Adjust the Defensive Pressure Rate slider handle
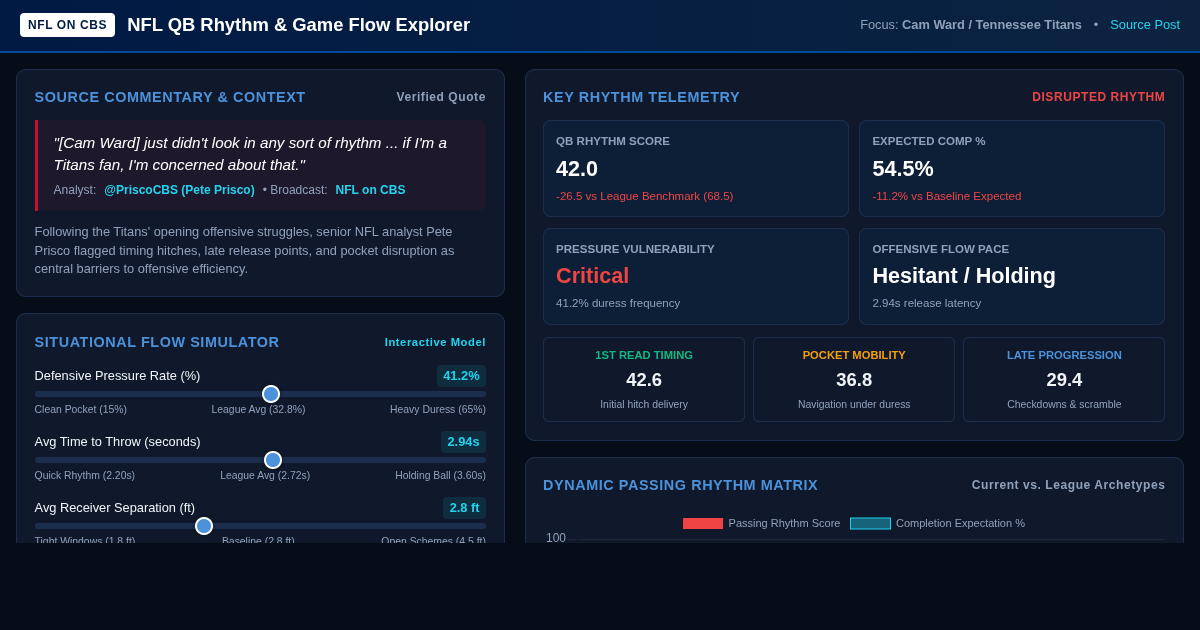The image size is (1200, 630). [271, 394]
